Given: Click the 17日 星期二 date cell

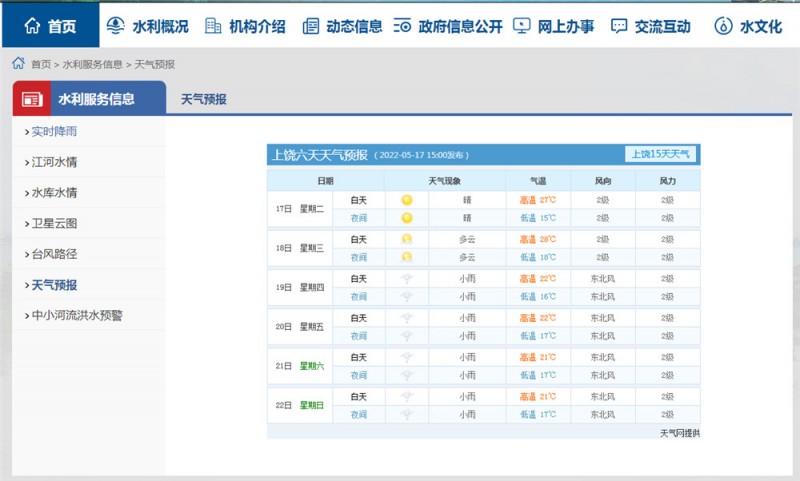Looking at the screenshot, I should click(x=300, y=209).
